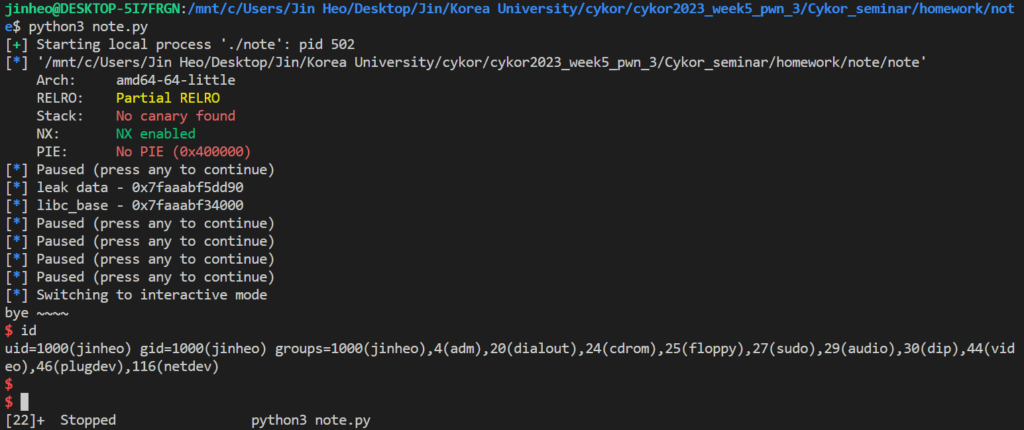Viewport: 1024px width, 430px height.
Task: Click the 'bye ~~~~' output line
Action: point(36,312)
